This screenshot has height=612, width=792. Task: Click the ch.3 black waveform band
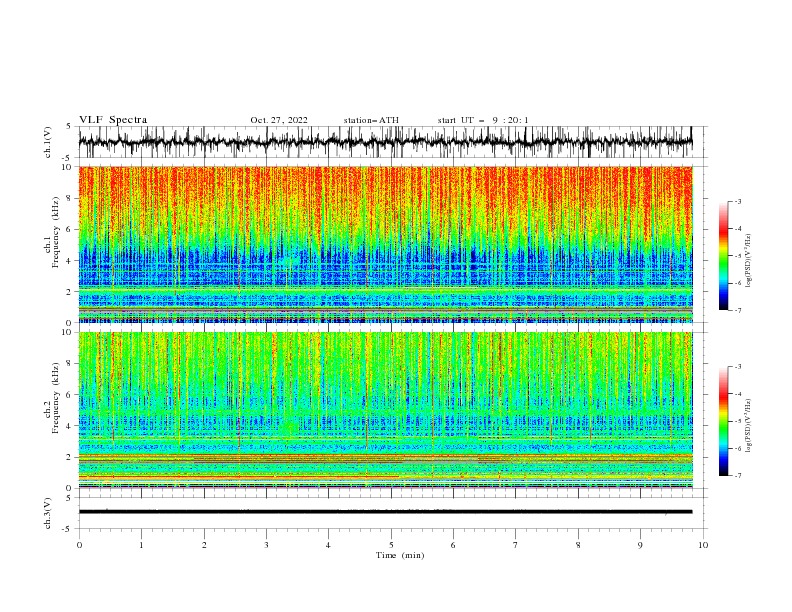385,512
